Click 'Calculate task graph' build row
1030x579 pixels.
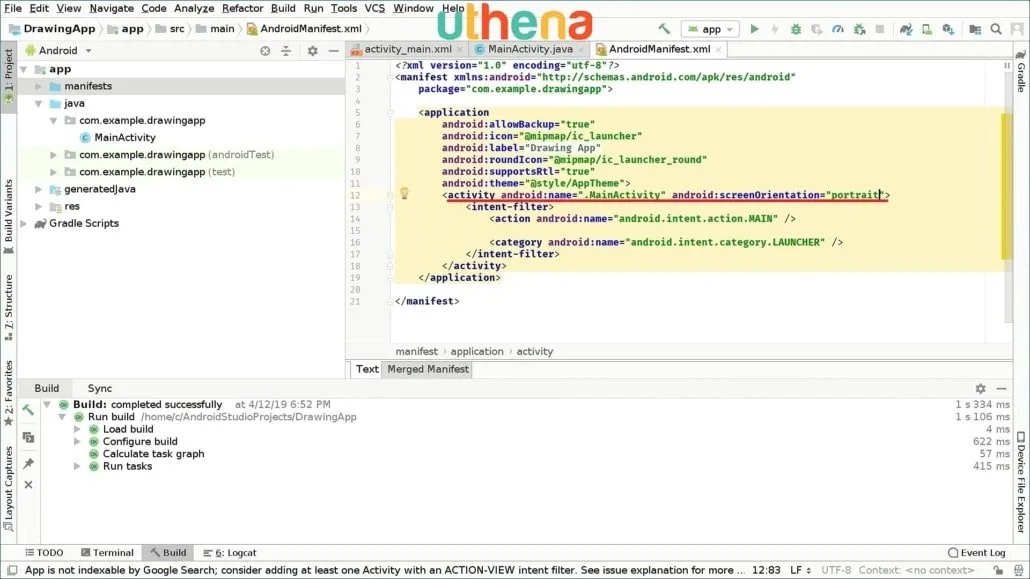pos(153,454)
